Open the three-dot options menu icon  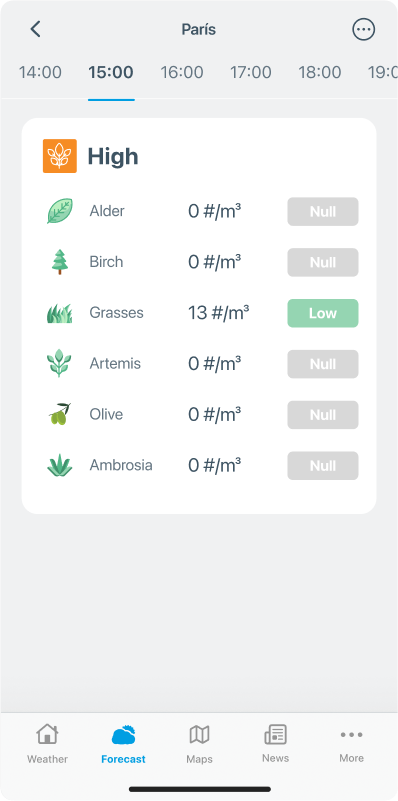364,30
